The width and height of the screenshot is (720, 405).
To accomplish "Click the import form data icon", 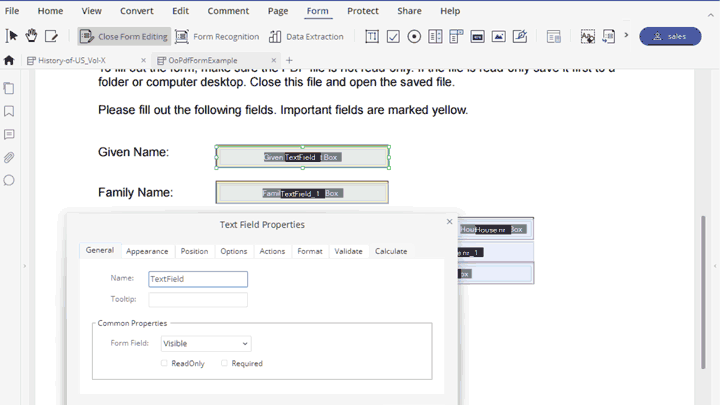I will coord(609,36).
